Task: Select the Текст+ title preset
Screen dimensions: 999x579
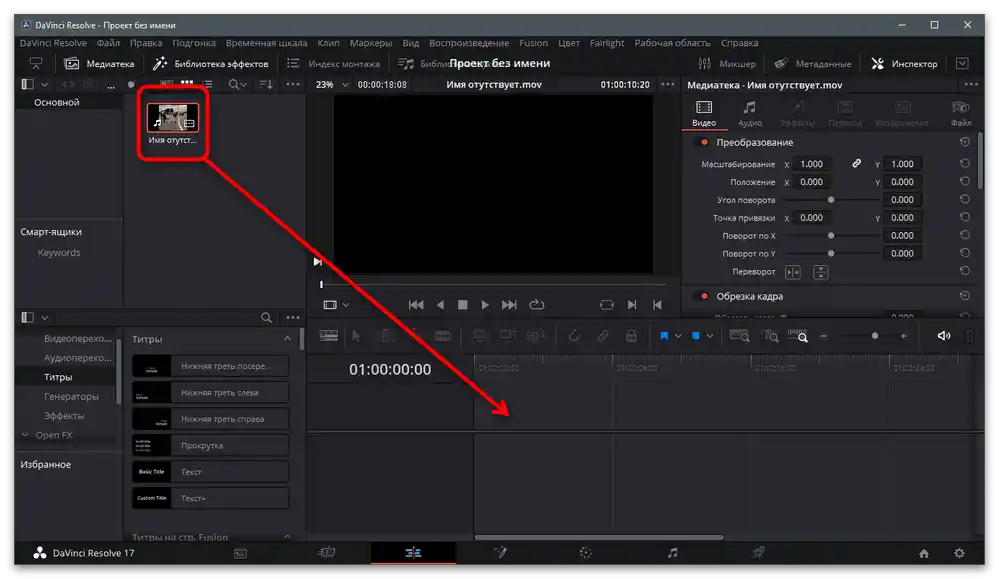Action: 211,498
